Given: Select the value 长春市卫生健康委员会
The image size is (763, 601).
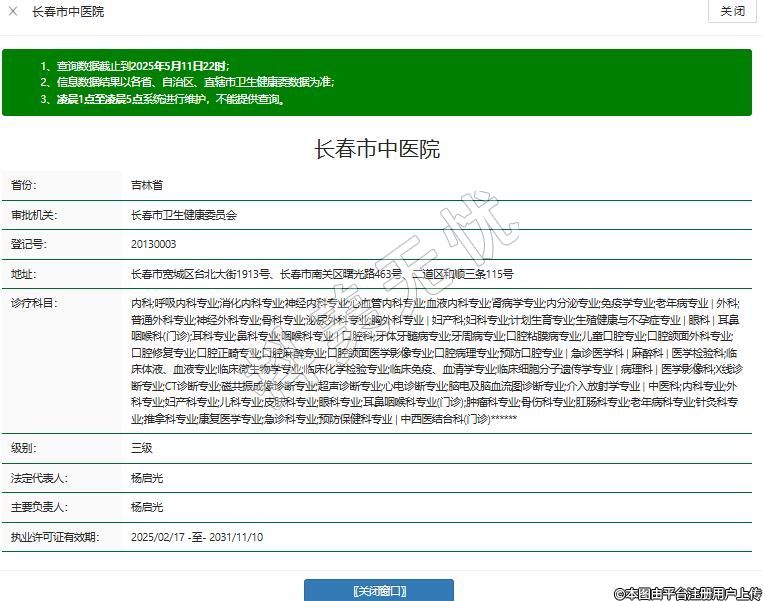Looking at the screenshot, I should [x=184, y=215].
